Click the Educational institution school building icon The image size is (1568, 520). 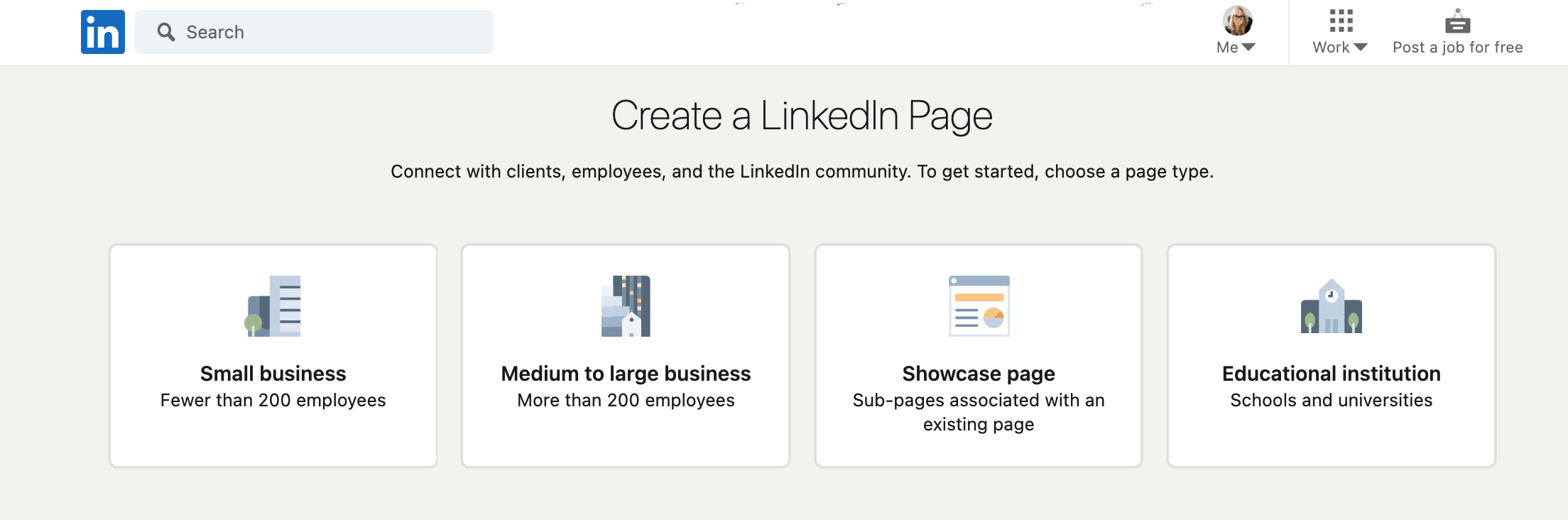tap(1332, 306)
